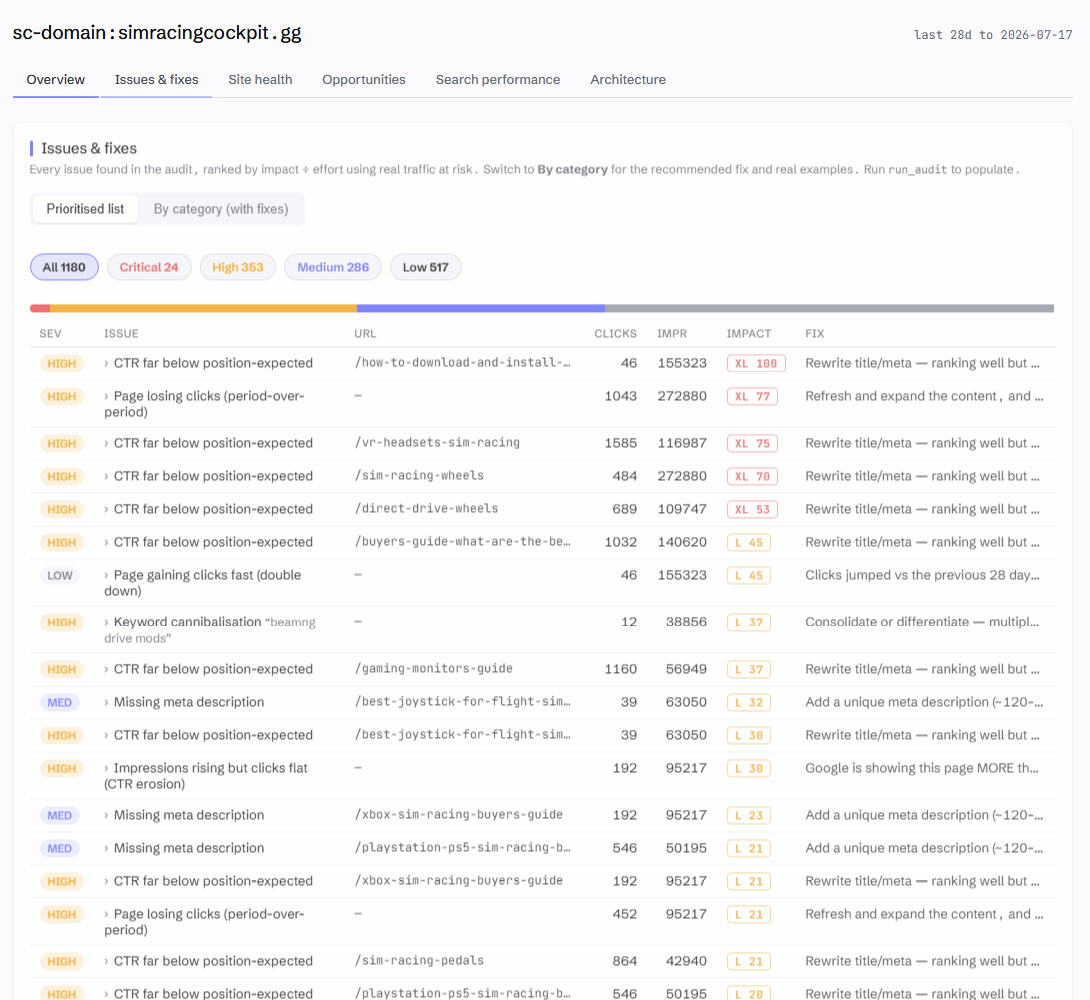This screenshot has width=1090, height=1000.
Task: Expand CTR issue for /how-to-download-and-install row
Action: pyautogui.click(x=209, y=363)
